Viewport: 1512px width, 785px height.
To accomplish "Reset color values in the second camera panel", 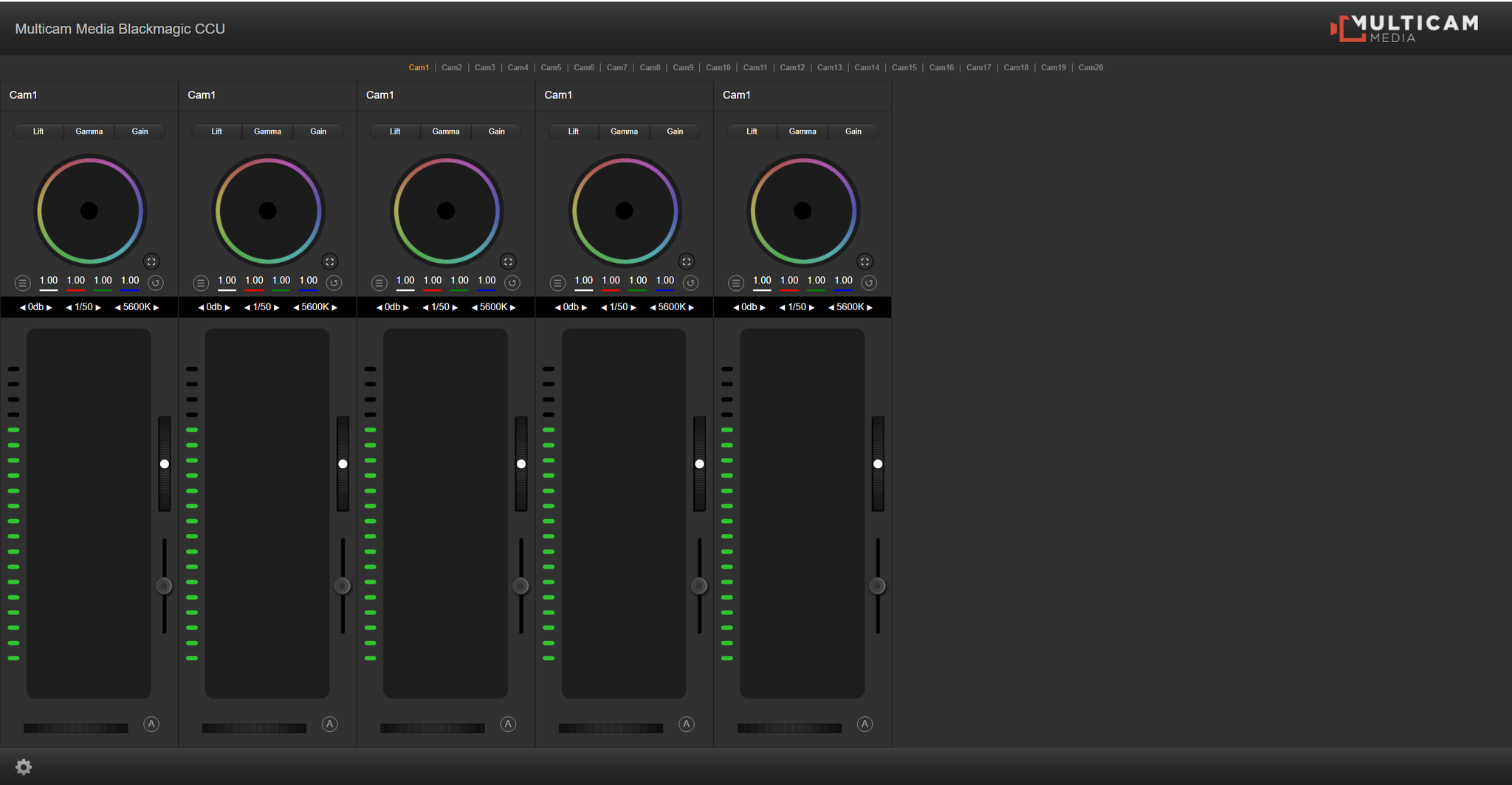I will pyautogui.click(x=334, y=283).
